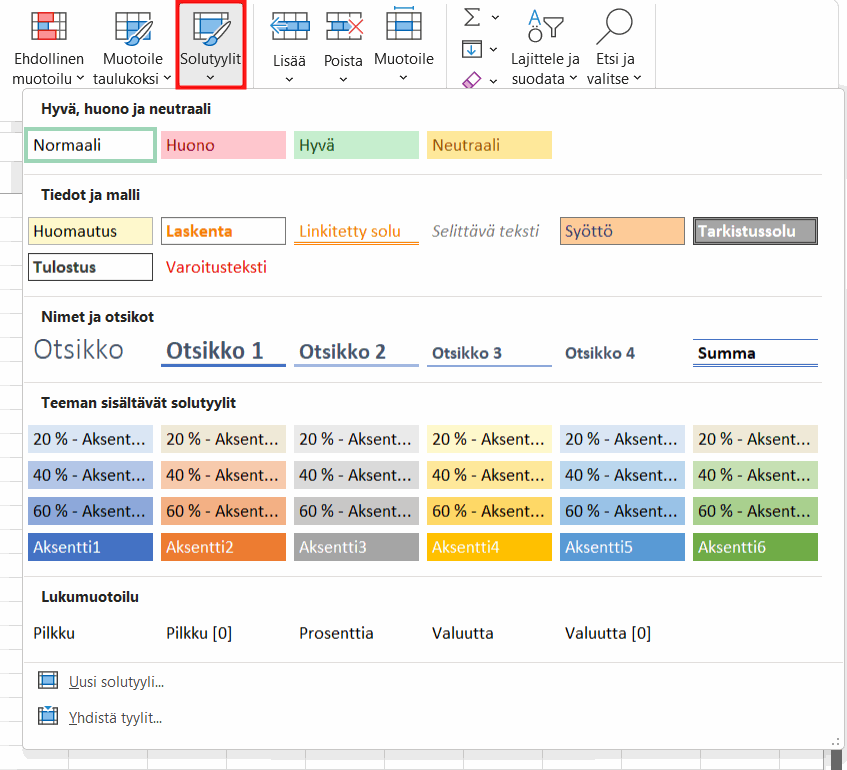Apply the Valuutta [0] number format
The image size is (847, 770).
coord(608,633)
